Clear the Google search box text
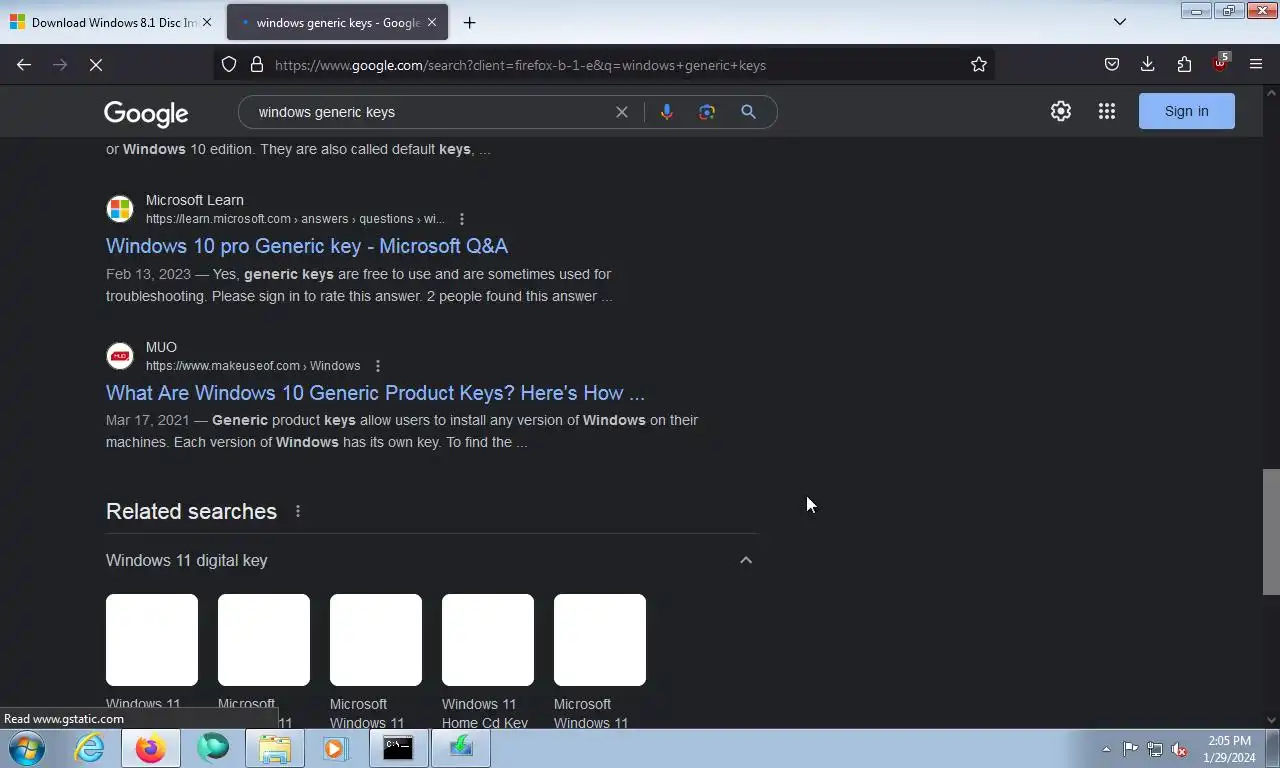The width and height of the screenshot is (1280, 768). pos(622,112)
